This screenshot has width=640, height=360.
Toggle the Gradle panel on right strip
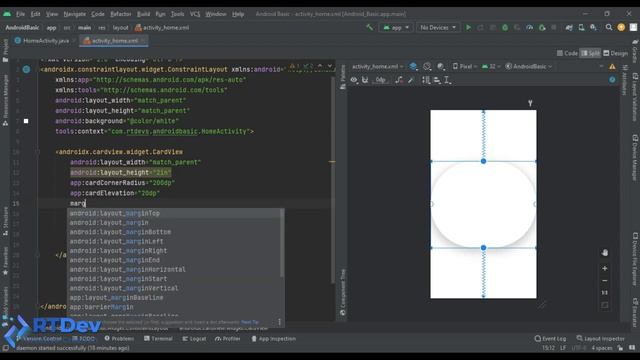[635, 51]
